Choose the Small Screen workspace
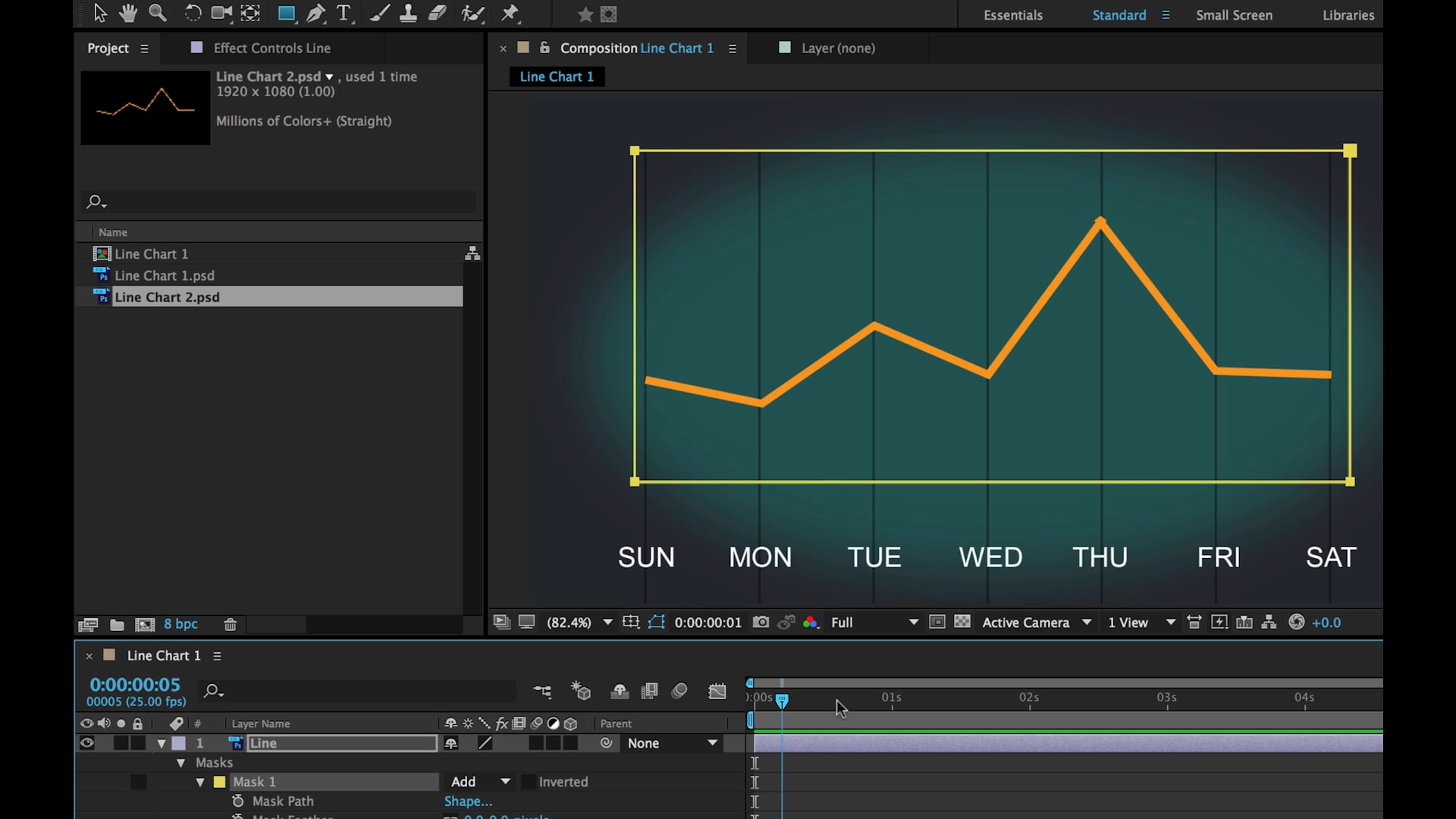This screenshot has width=1456, height=819. [x=1234, y=15]
